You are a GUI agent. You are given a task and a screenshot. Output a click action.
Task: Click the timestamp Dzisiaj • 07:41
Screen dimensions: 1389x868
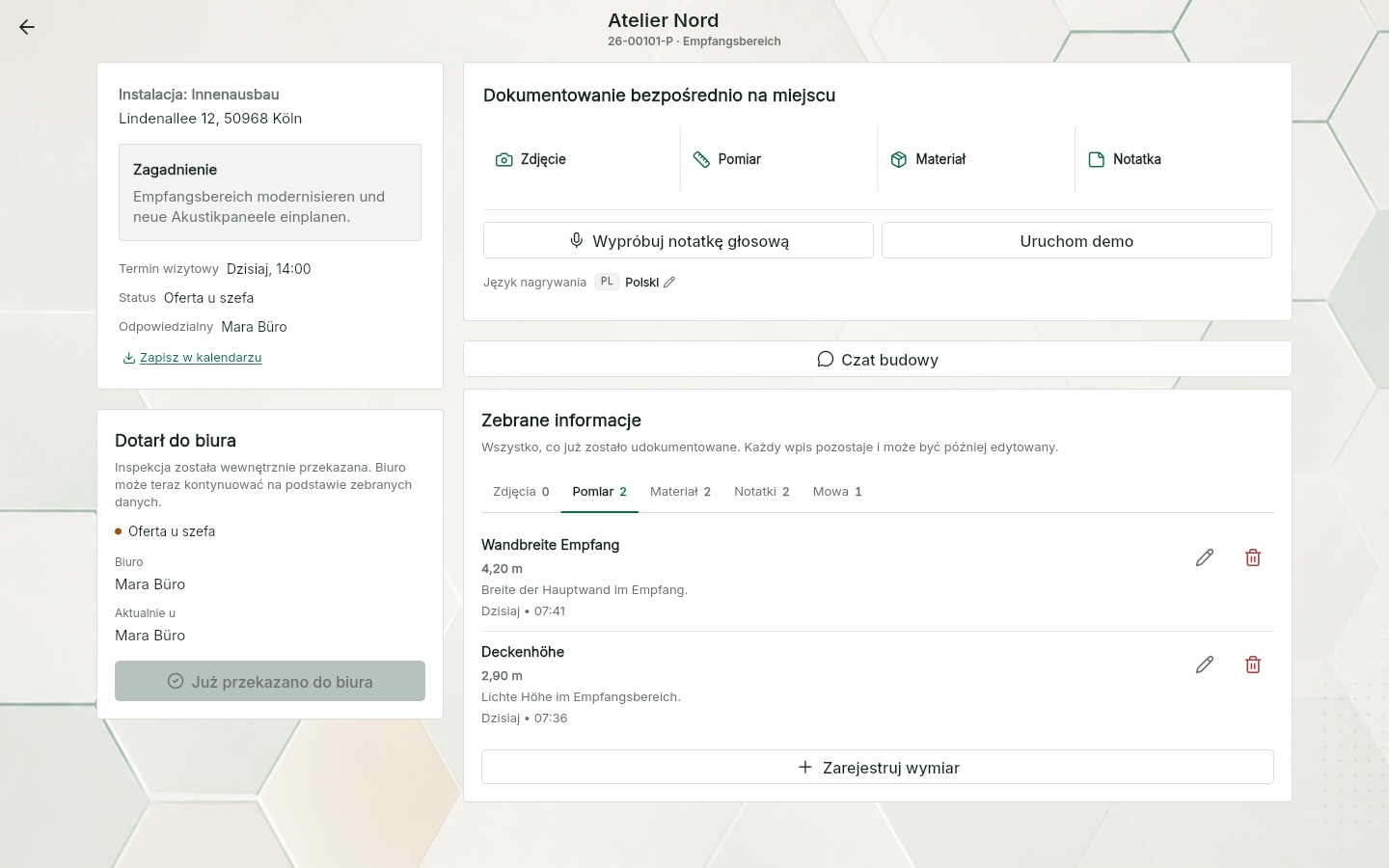click(524, 611)
